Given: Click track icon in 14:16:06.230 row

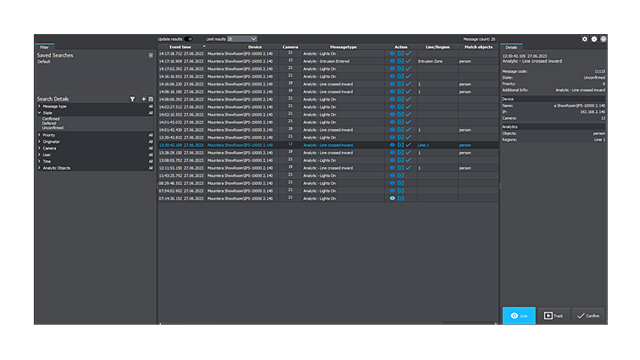Looking at the screenshot, I should click(x=400, y=84).
